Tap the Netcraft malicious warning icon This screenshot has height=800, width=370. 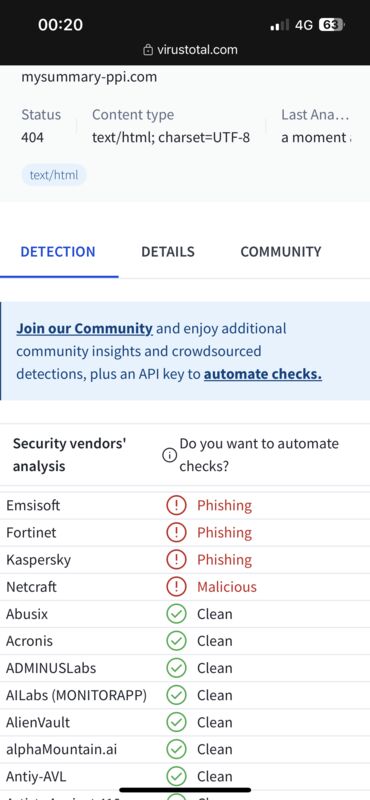pyautogui.click(x=176, y=587)
